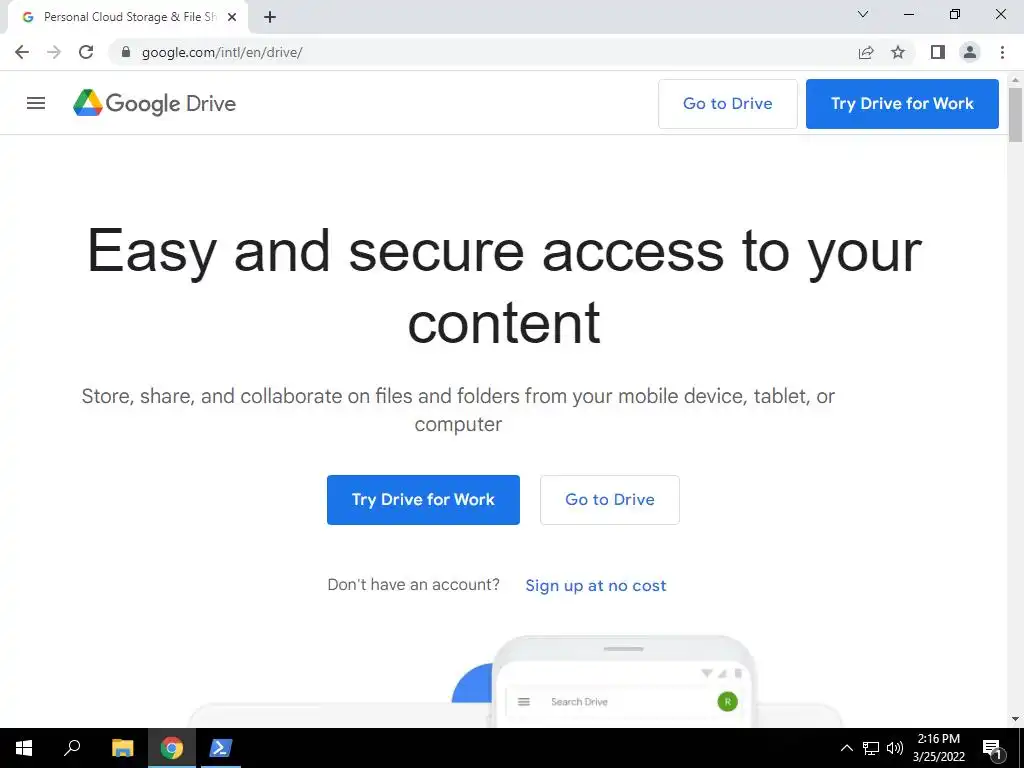The image size is (1024, 768).
Task: Open the Chrome profile avatar
Action: [970, 52]
